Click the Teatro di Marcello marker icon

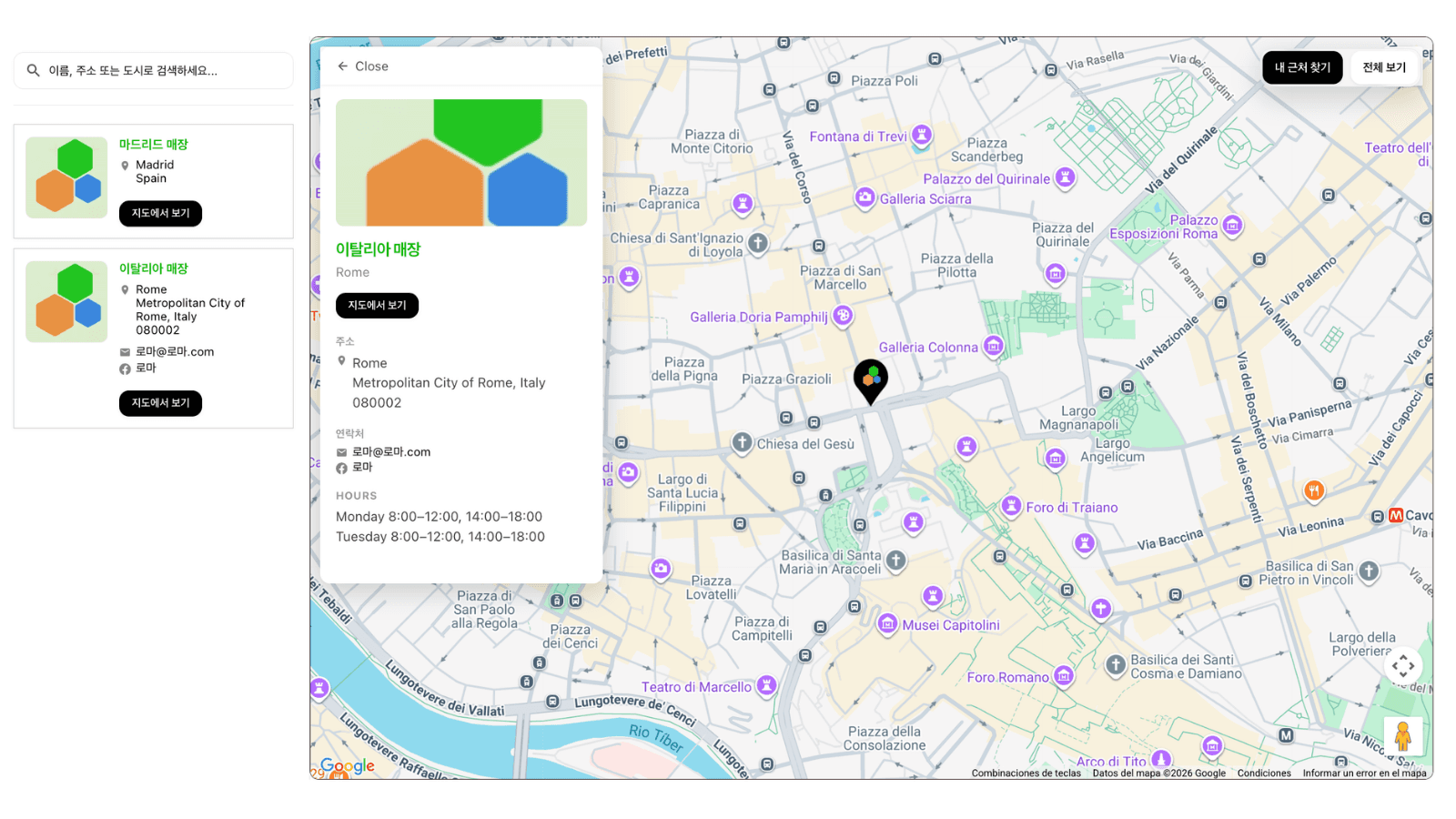click(x=767, y=685)
